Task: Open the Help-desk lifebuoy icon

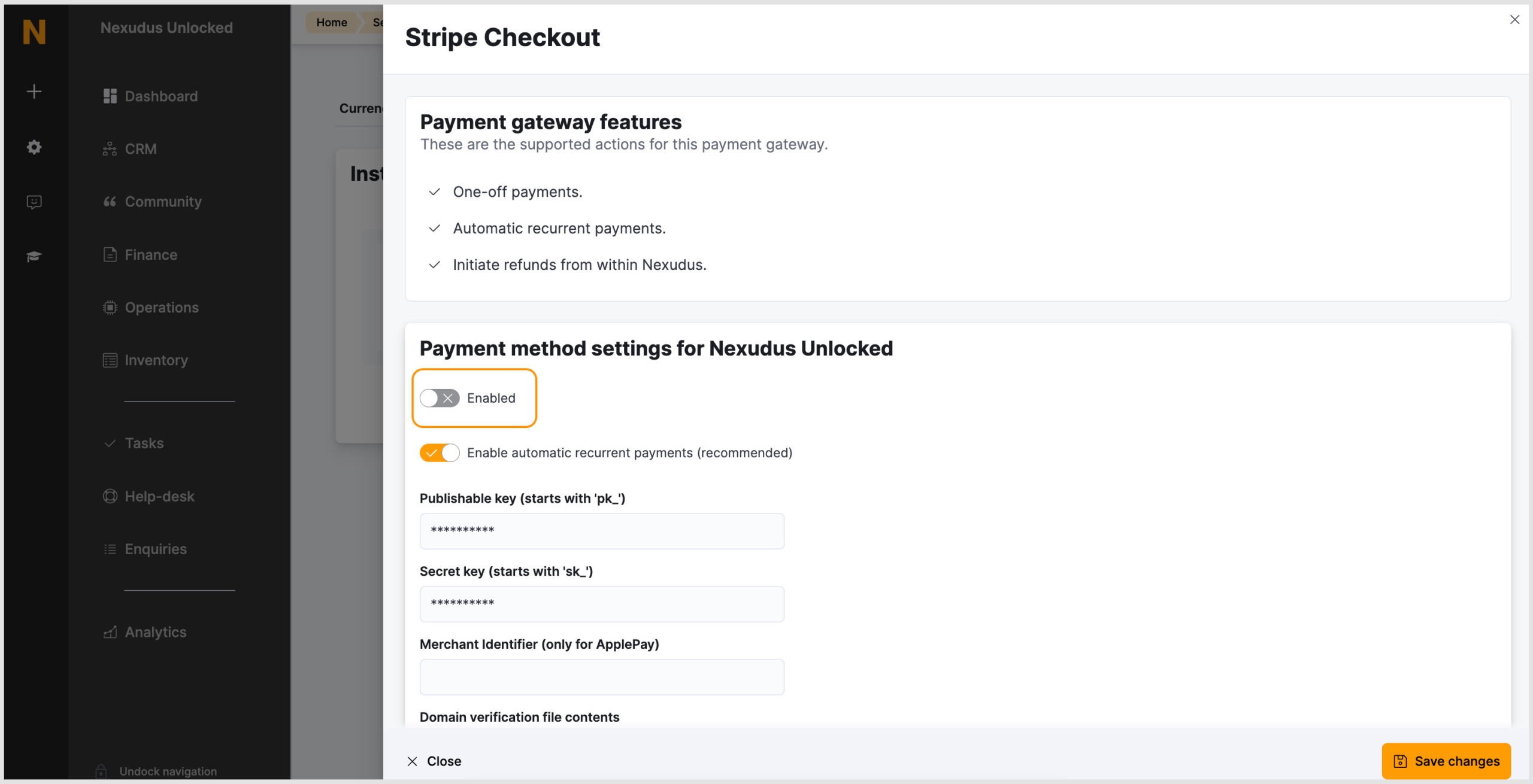Action: point(110,496)
